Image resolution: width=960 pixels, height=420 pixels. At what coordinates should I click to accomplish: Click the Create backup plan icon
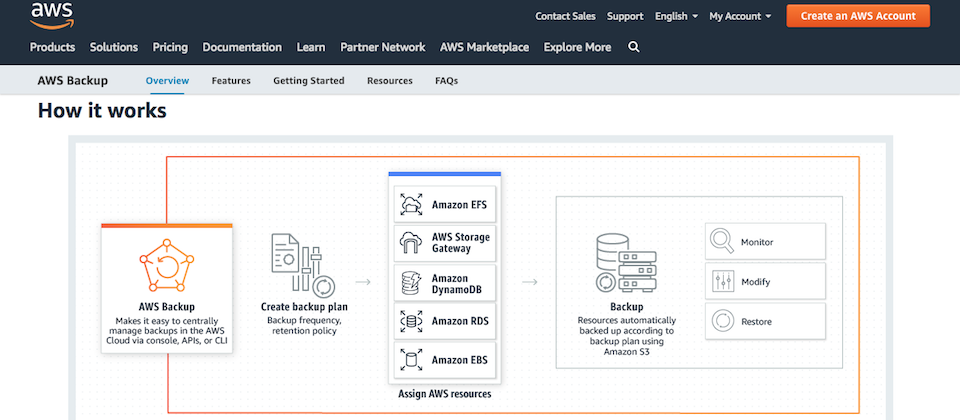(x=302, y=265)
